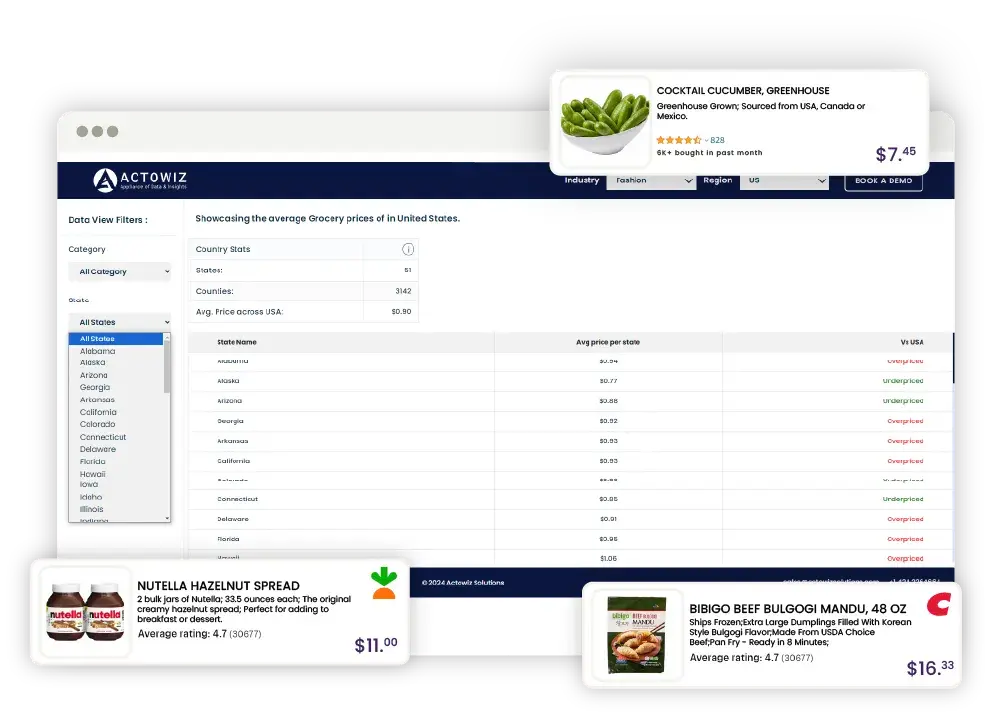Click the Cocktail Cucumber, Greenhouse title
The height and width of the screenshot is (720, 998).
743,91
